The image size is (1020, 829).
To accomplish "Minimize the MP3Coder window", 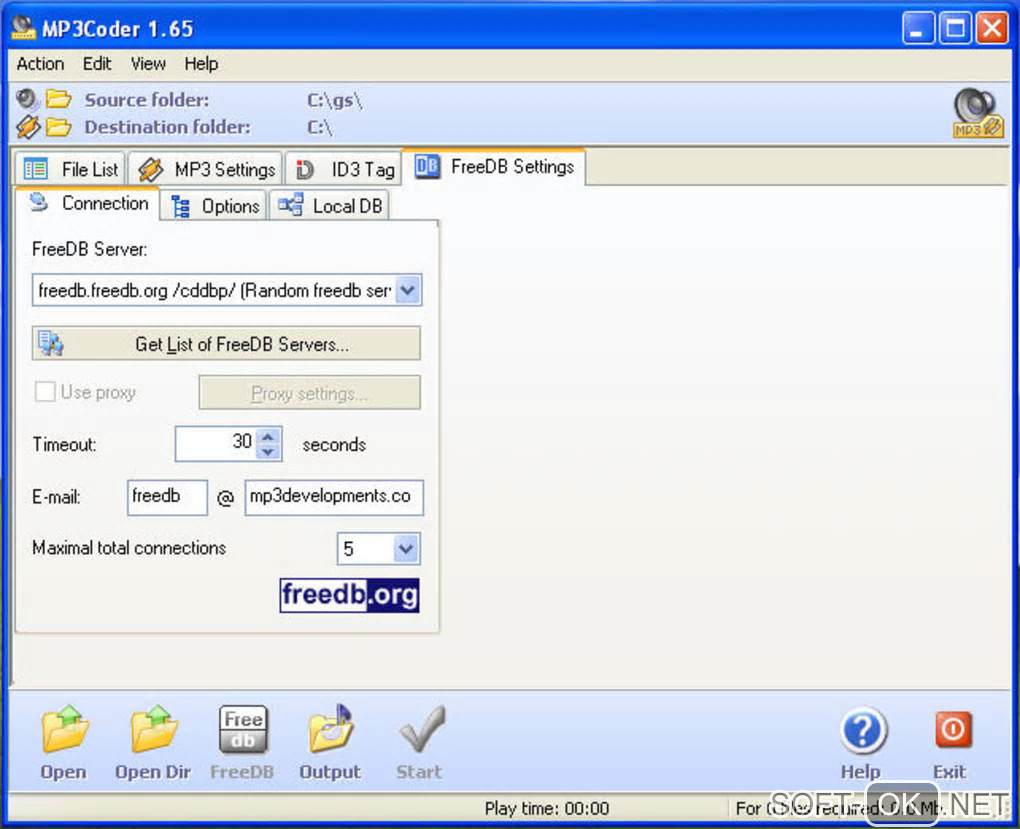I will [x=918, y=28].
